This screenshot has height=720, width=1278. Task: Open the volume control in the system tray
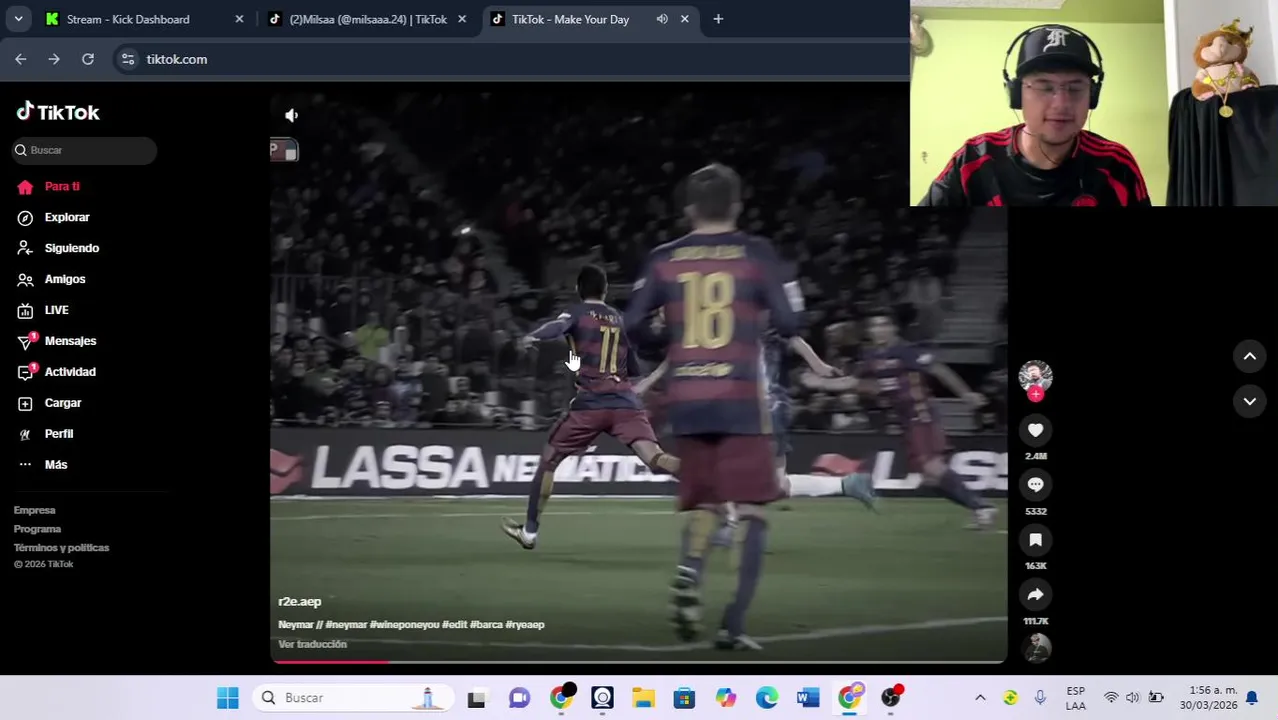[x=1132, y=698]
